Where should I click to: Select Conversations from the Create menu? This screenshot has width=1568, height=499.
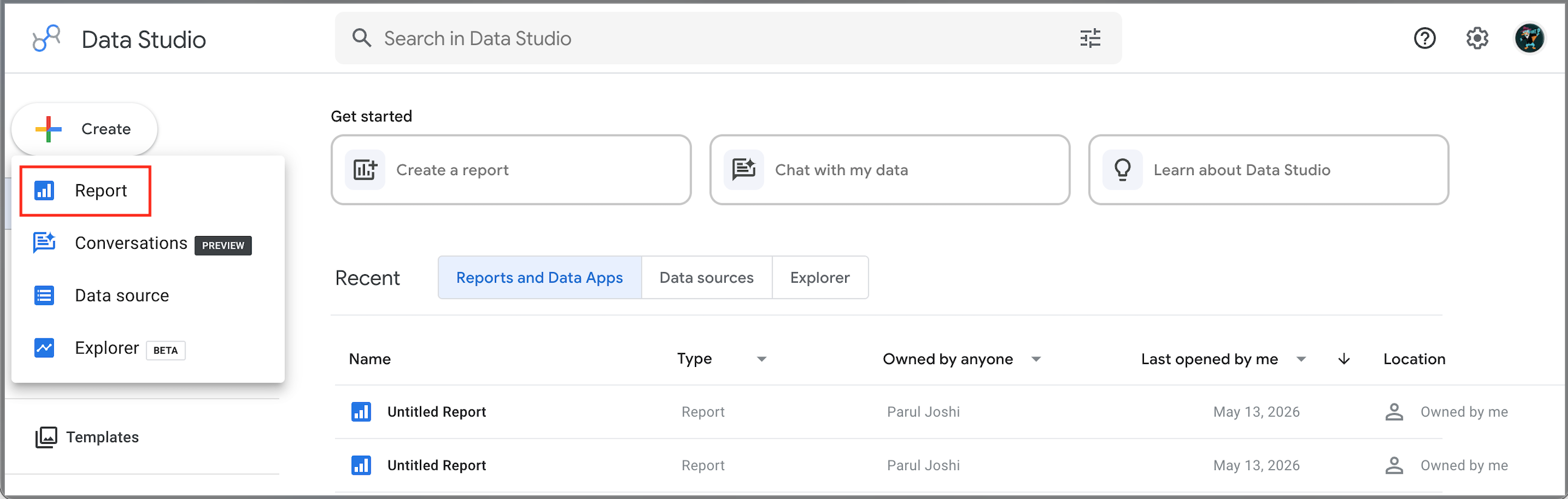[x=148, y=243]
